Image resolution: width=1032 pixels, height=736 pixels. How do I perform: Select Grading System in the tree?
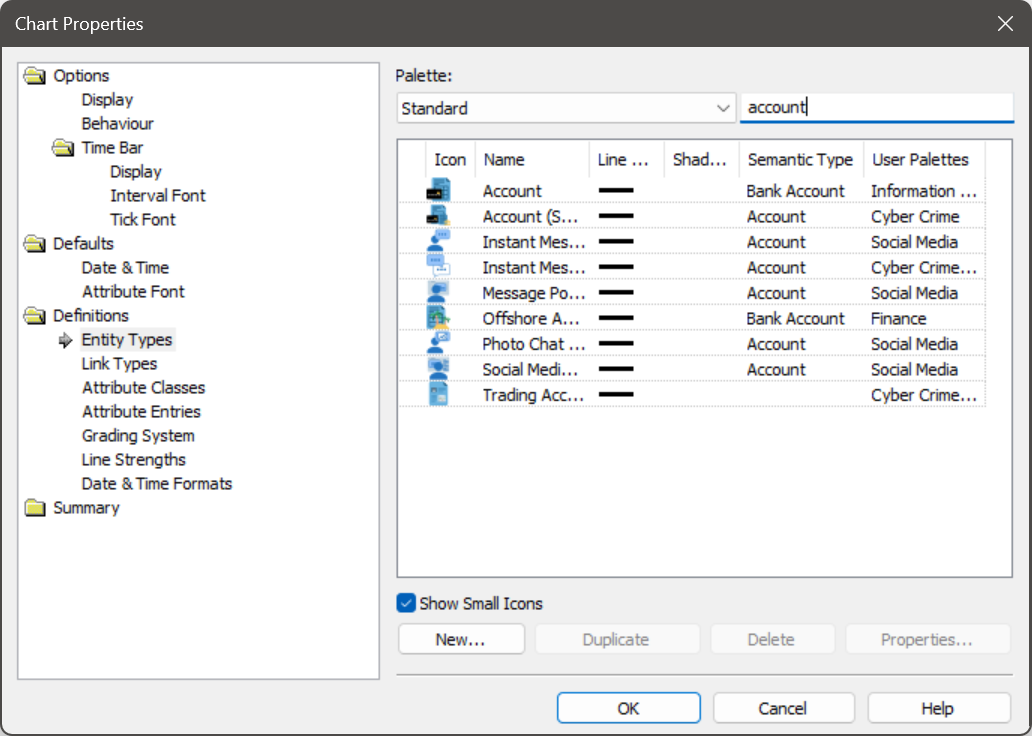(138, 435)
